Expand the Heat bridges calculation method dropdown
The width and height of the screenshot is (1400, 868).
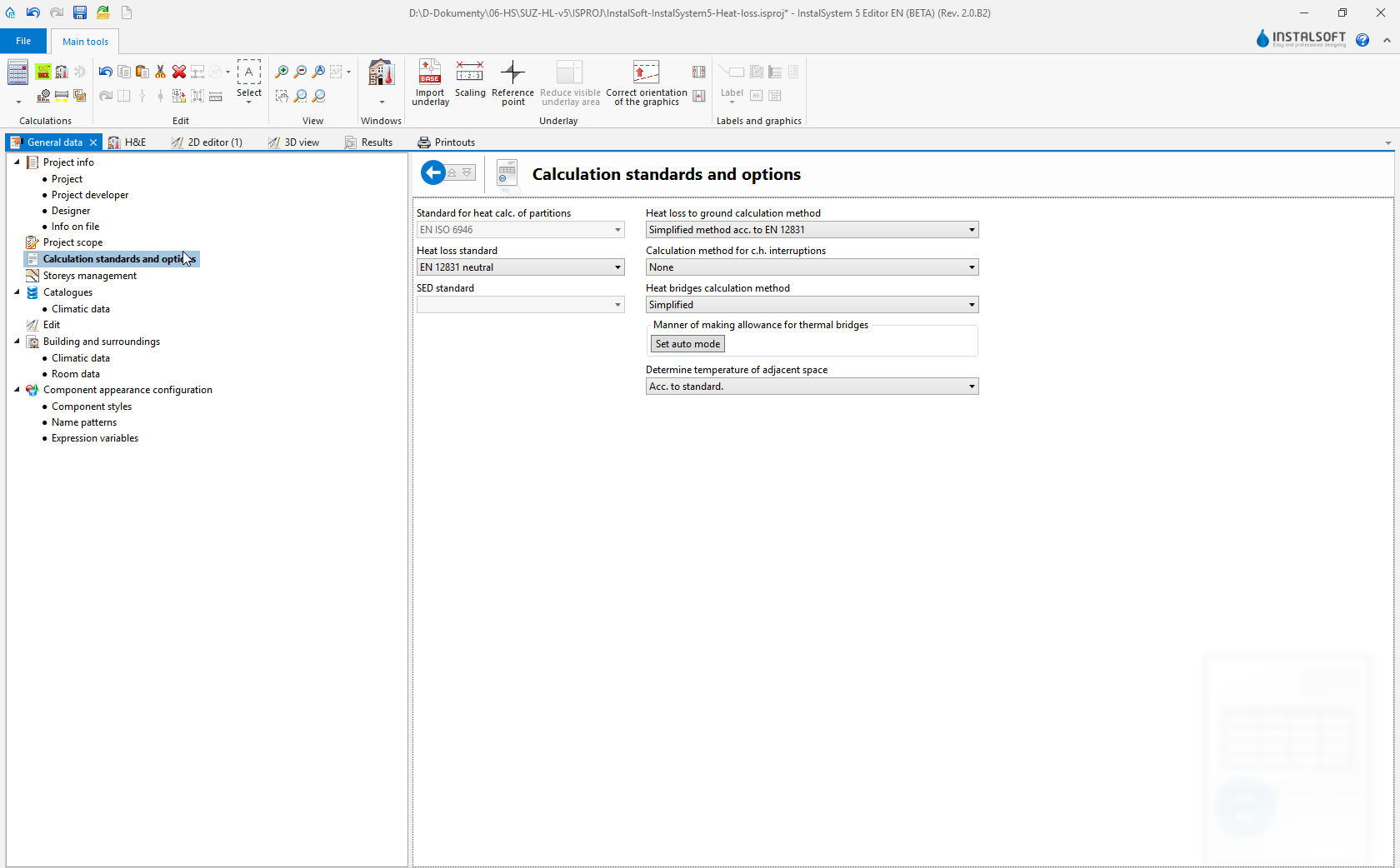tap(971, 305)
